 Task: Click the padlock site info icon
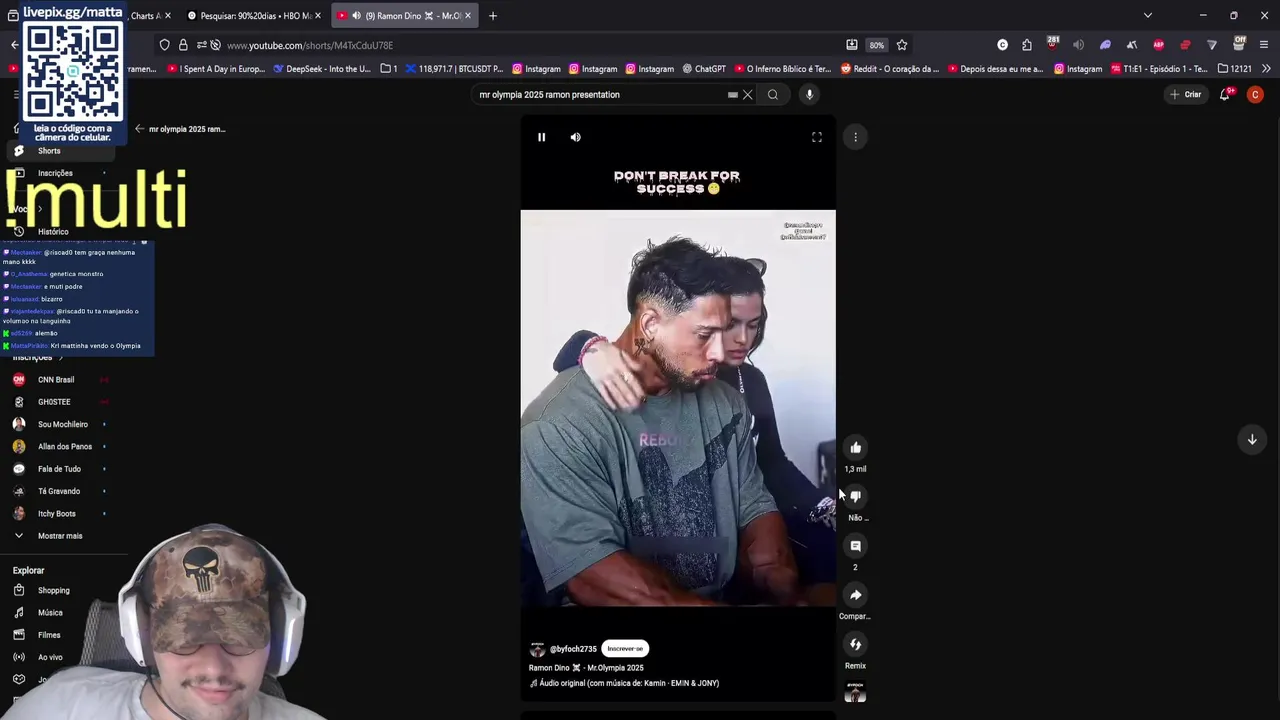(x=183, y=45)
